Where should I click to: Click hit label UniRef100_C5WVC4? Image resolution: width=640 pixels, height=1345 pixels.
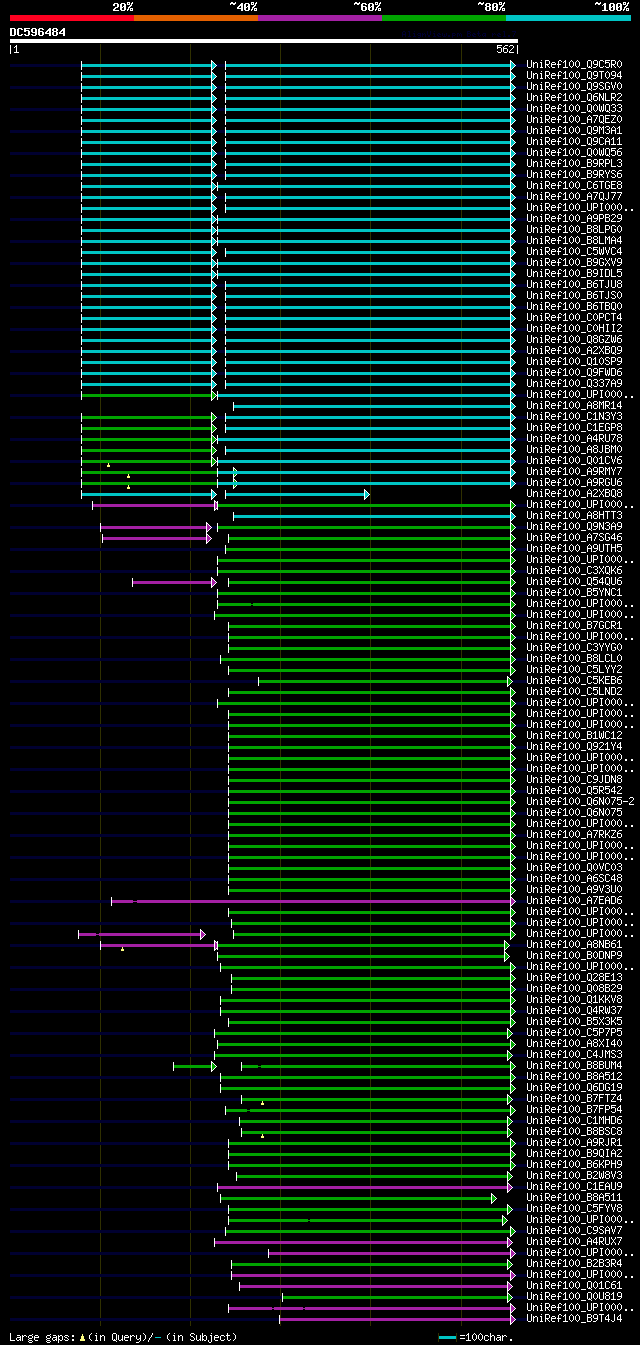click(x=574, y=251)
